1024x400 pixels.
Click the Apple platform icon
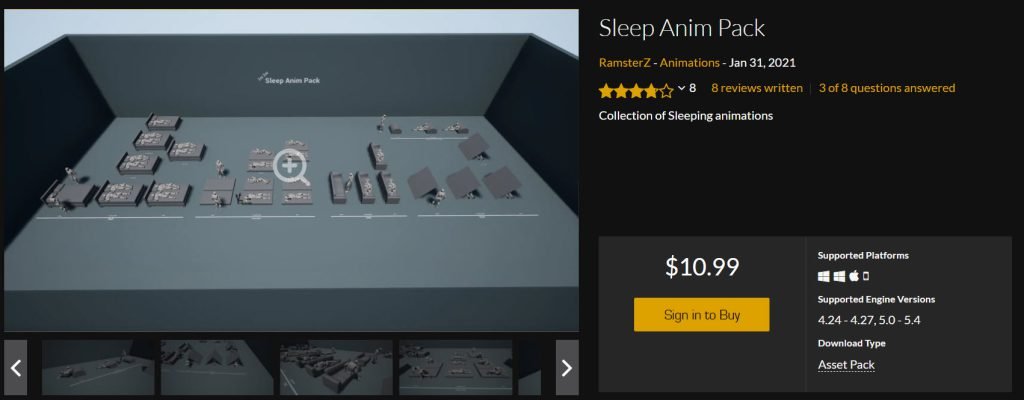tap(854, 276)
